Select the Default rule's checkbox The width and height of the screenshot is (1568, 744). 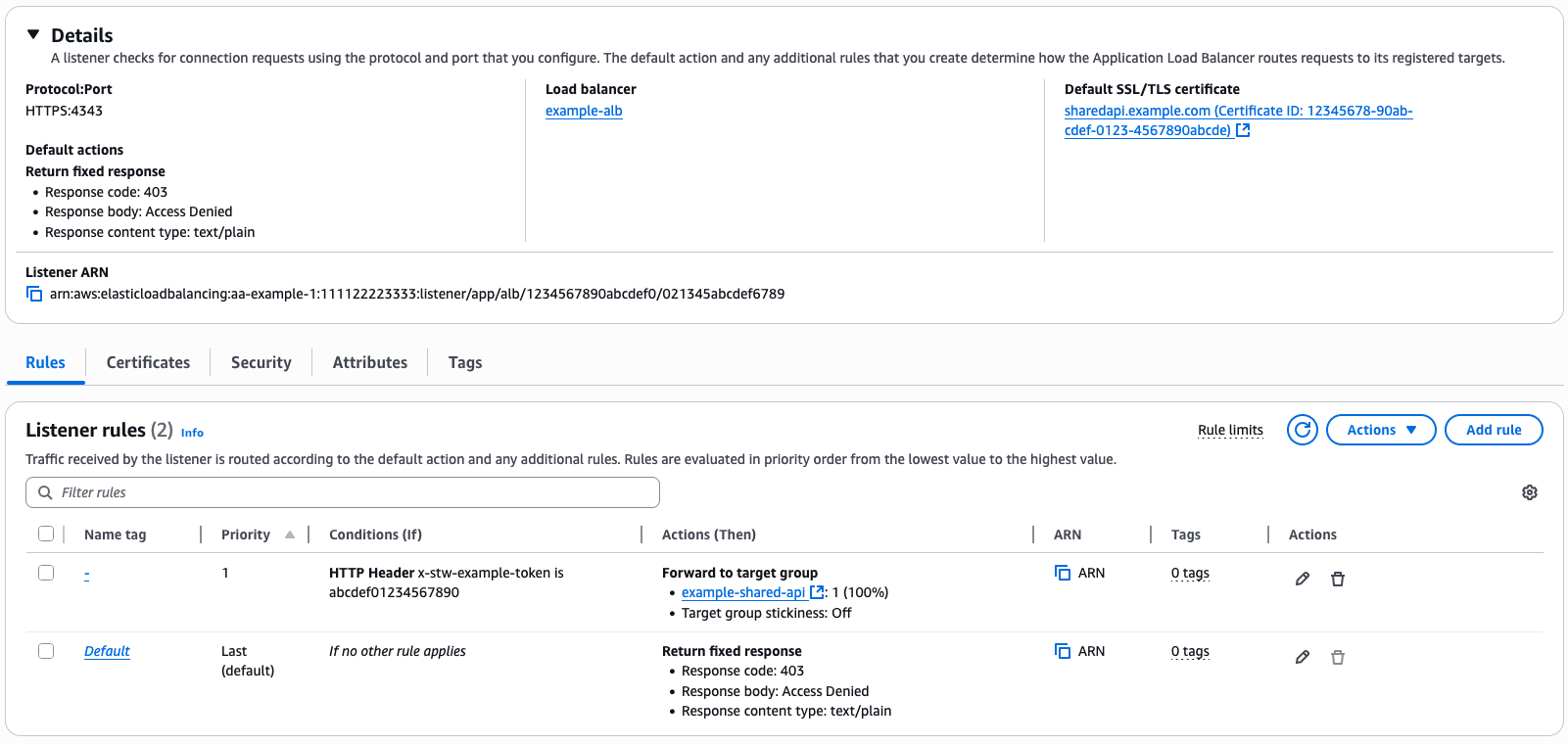pos(46,650)
